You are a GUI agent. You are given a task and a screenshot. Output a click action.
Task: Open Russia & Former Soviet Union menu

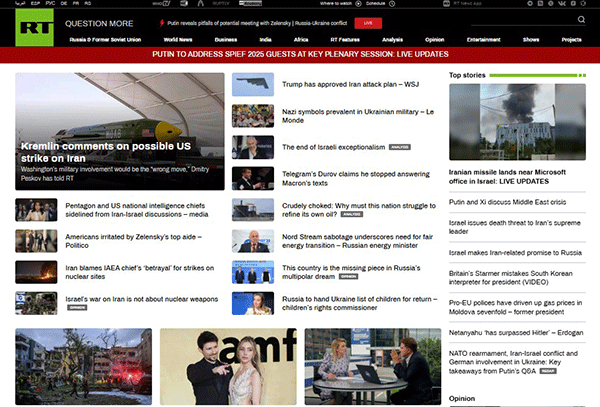click(105, 39)
